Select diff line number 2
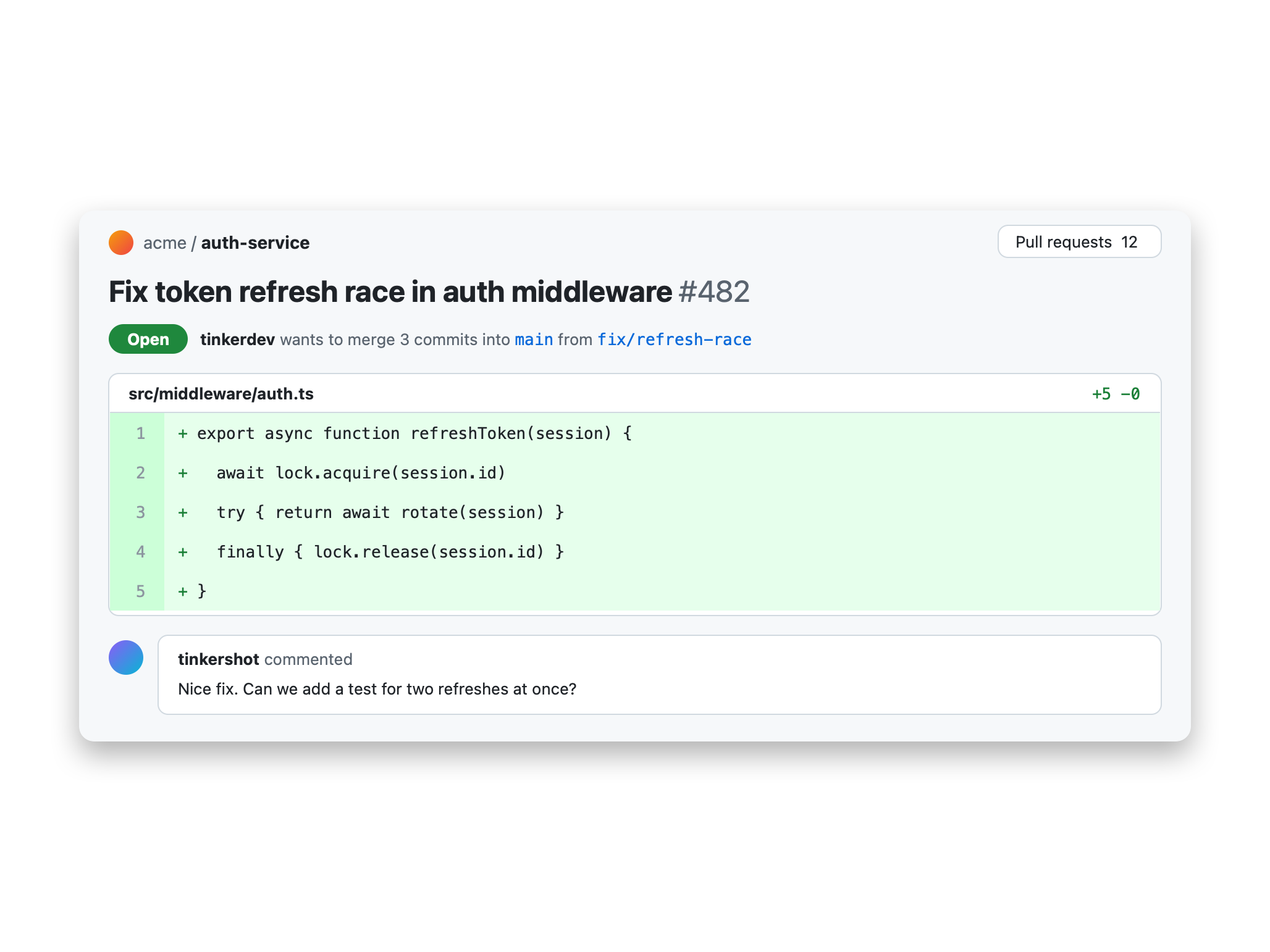Viewport: 1270px width, 952px height. click(141, 473)
